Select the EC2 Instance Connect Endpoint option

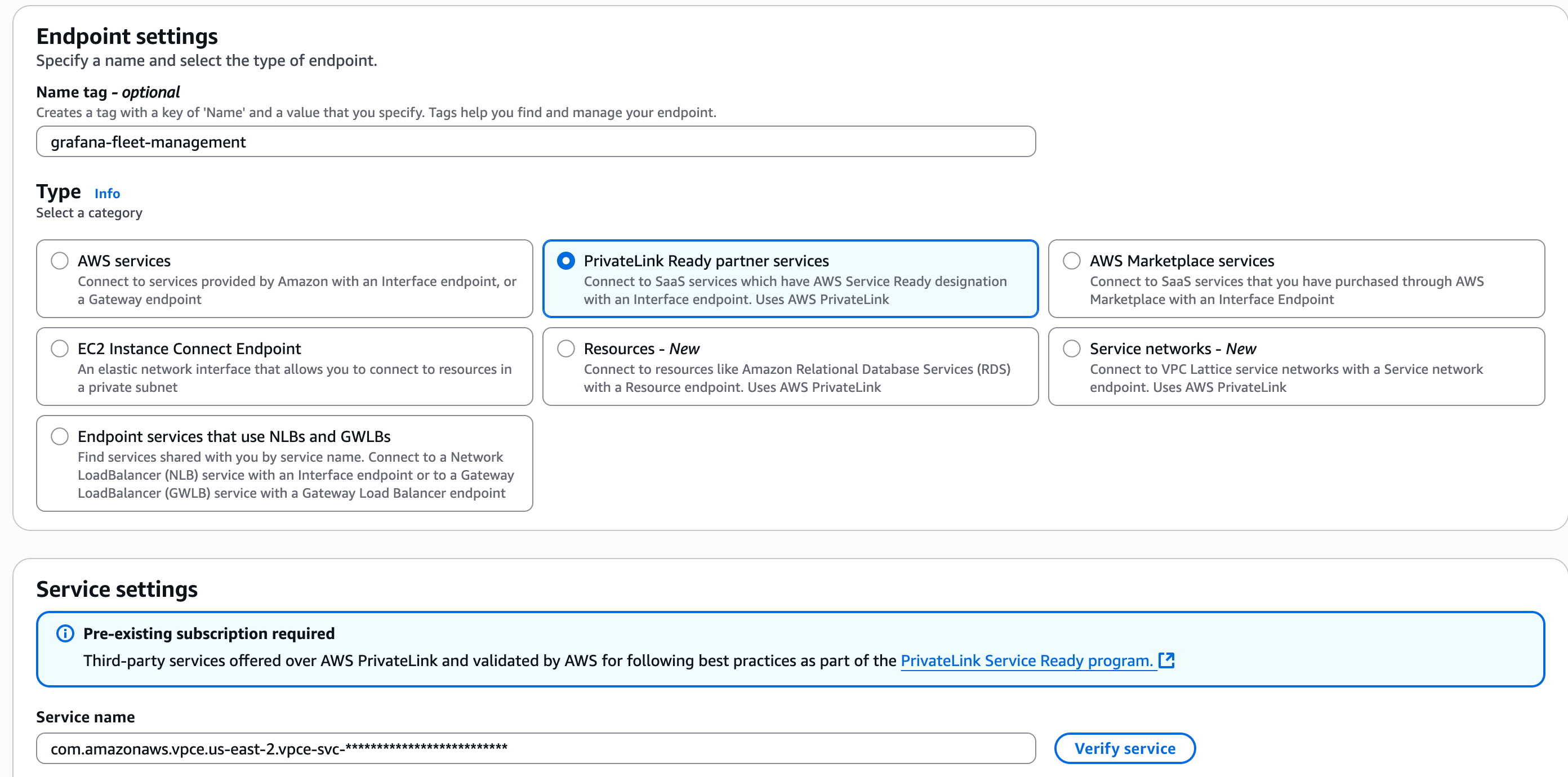click(x=59, y=348)
